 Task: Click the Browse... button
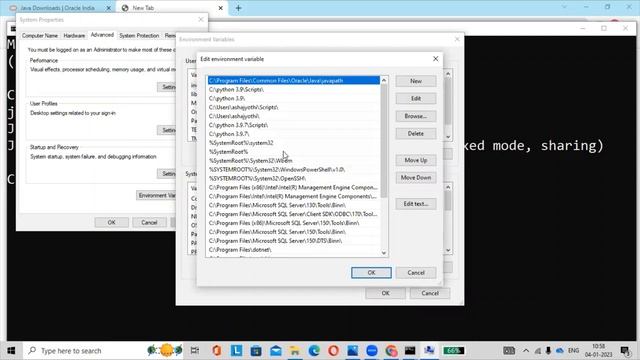[x=416, y=116]
